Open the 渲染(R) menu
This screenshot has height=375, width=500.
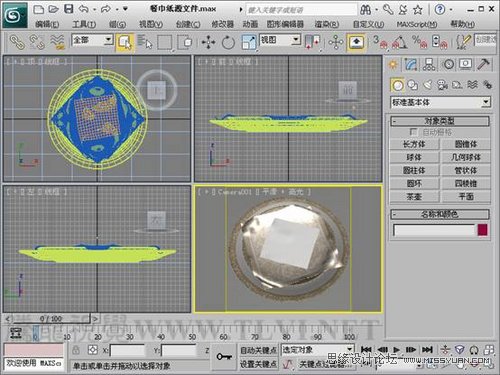coord(327,24)
